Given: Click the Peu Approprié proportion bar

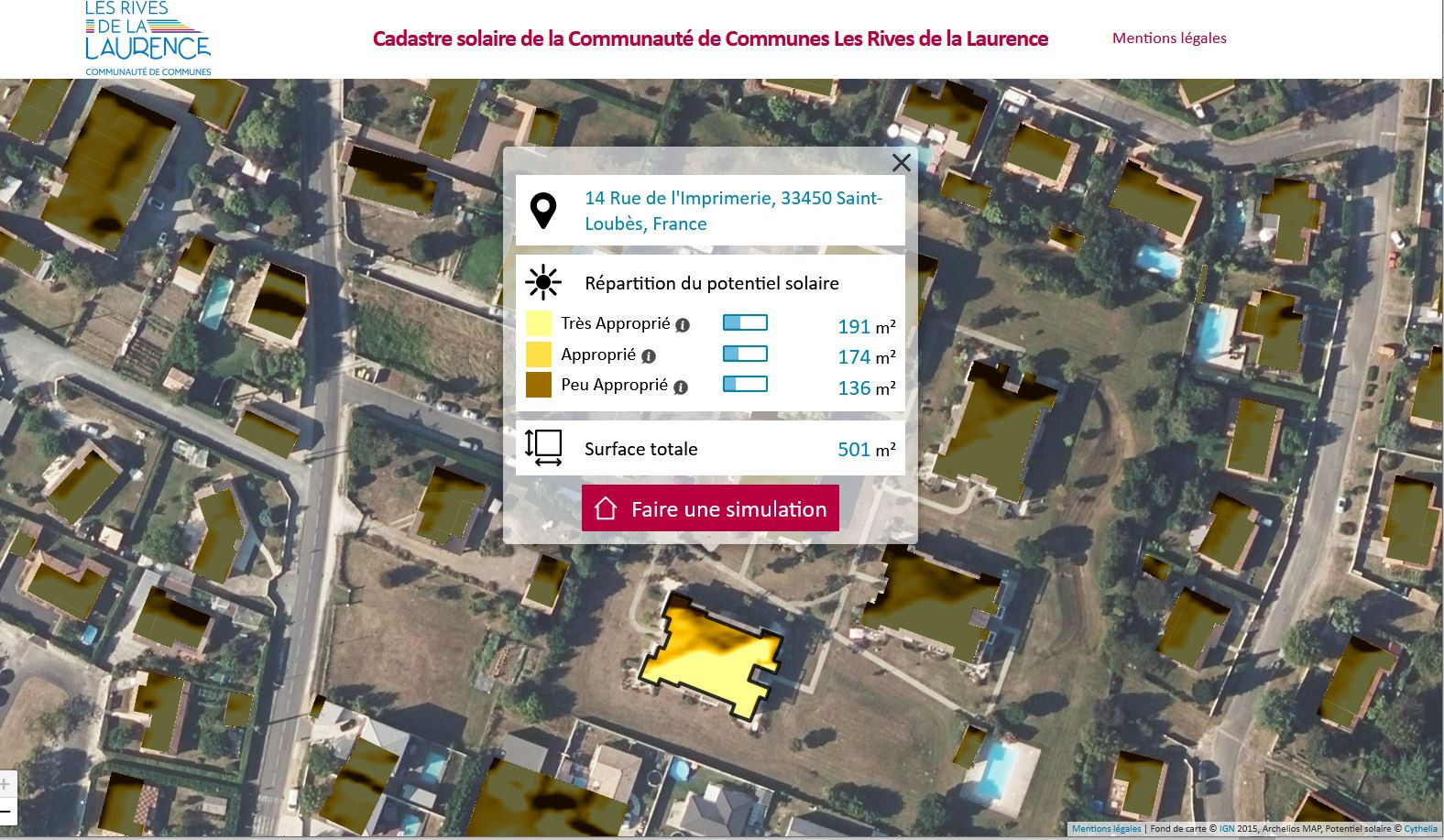Looking at the screenshot, I should point(745,385).
